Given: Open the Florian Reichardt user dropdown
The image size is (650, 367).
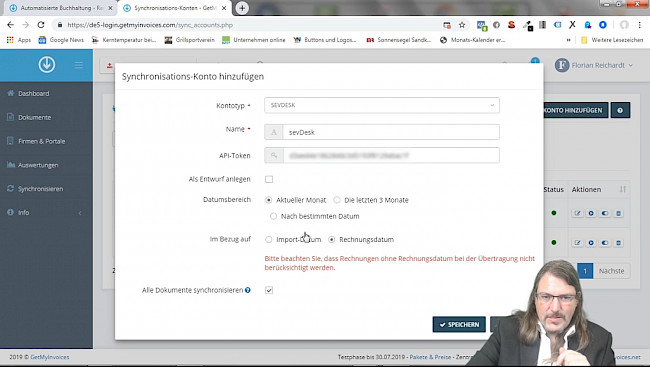Looking at the screenshot, I should 594,65.
